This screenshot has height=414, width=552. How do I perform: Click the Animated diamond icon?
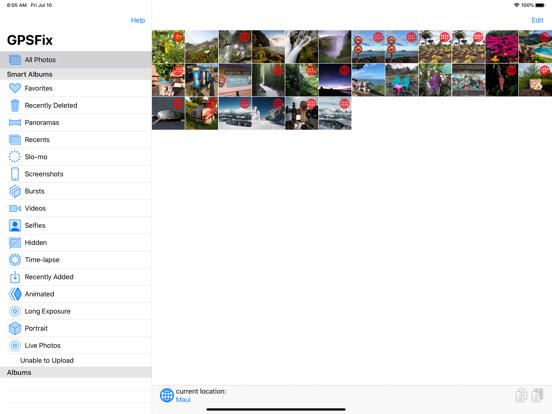pyautogui.click(x=15, y=294)
